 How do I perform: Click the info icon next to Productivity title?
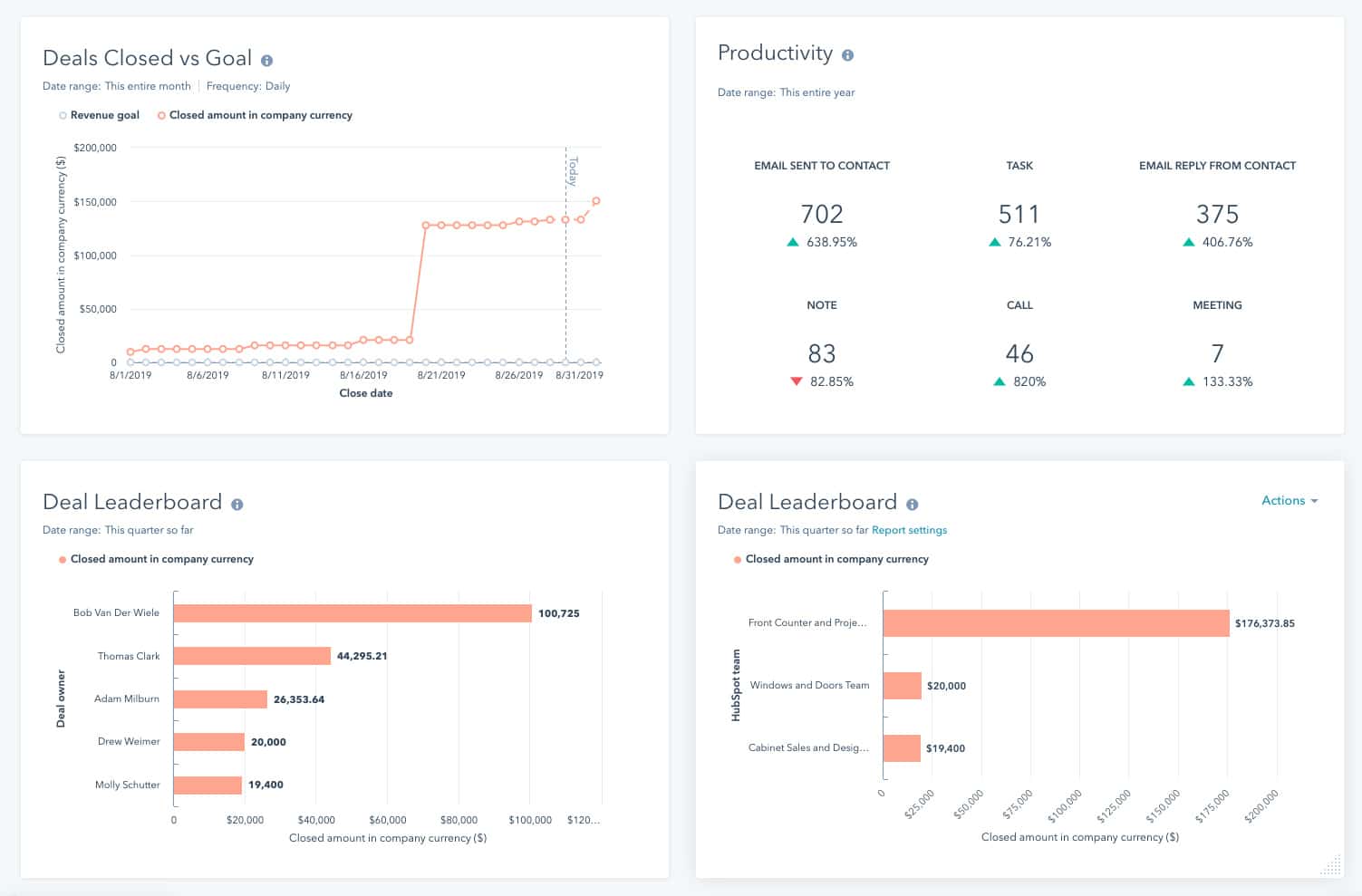pyautogui.click(x=847, y=54)
